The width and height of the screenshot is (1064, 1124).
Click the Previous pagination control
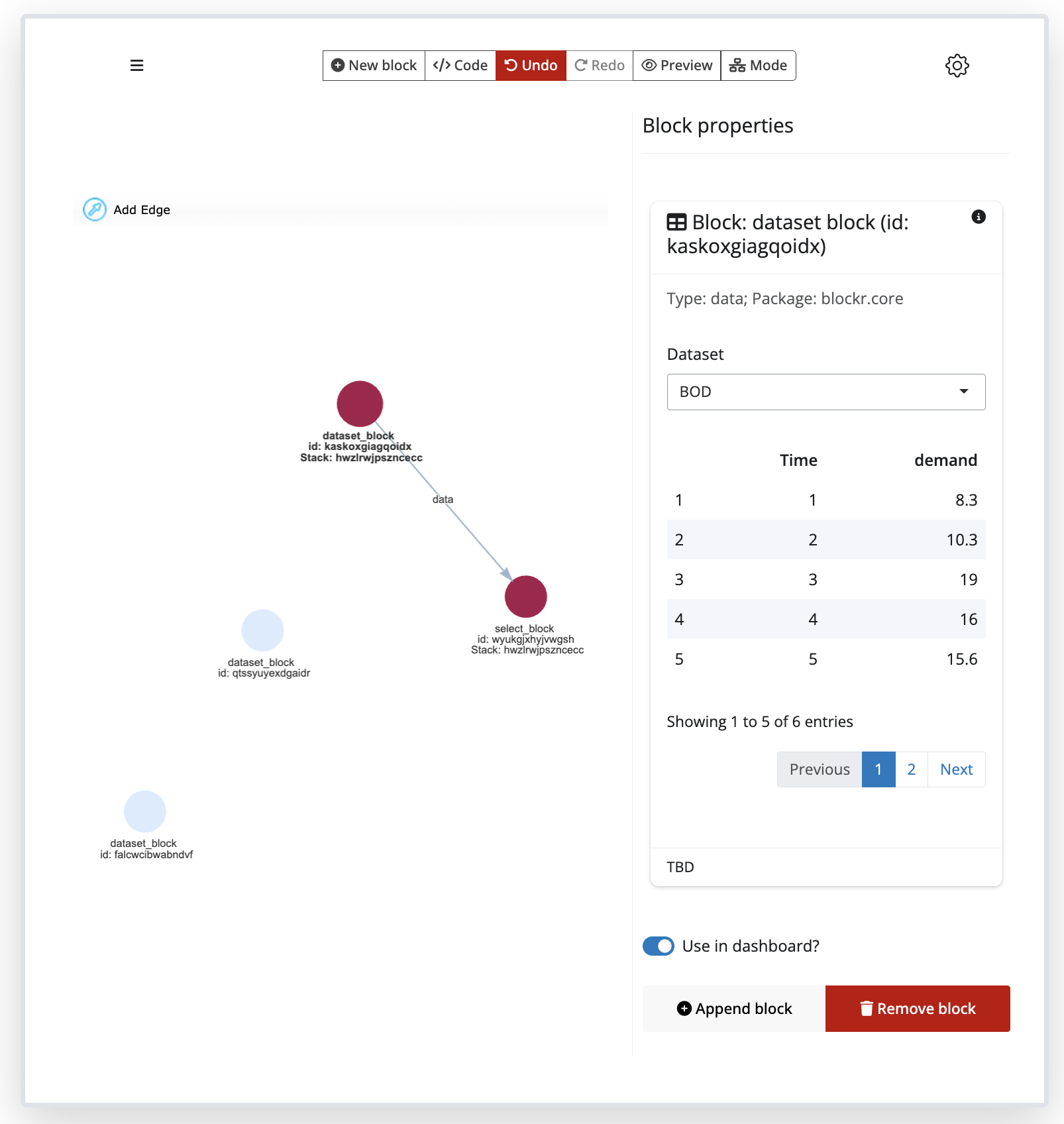pos(820,769)
